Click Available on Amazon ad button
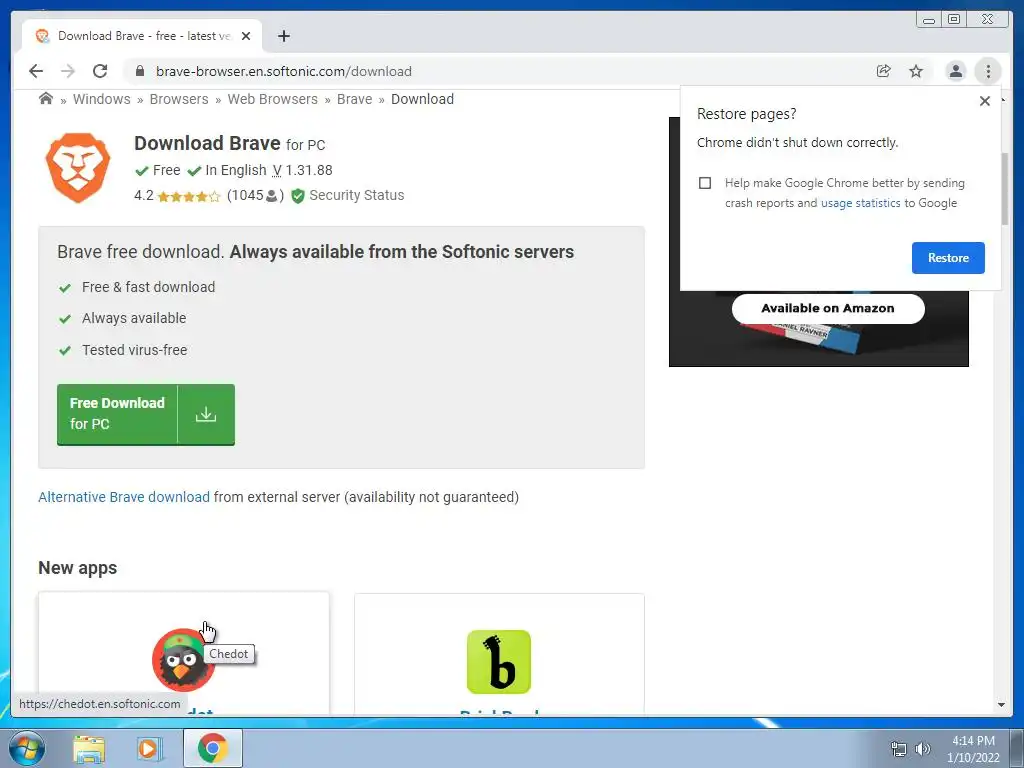This screenshot has width=1024, height=768. coord(828,308)
